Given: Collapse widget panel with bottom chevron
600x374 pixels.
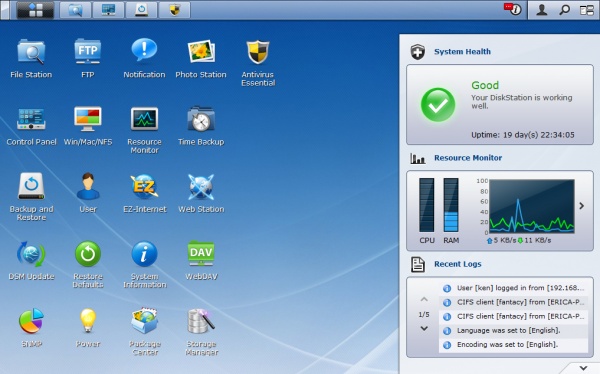Looking at the screenshot, I should click(x=583, y=368).
